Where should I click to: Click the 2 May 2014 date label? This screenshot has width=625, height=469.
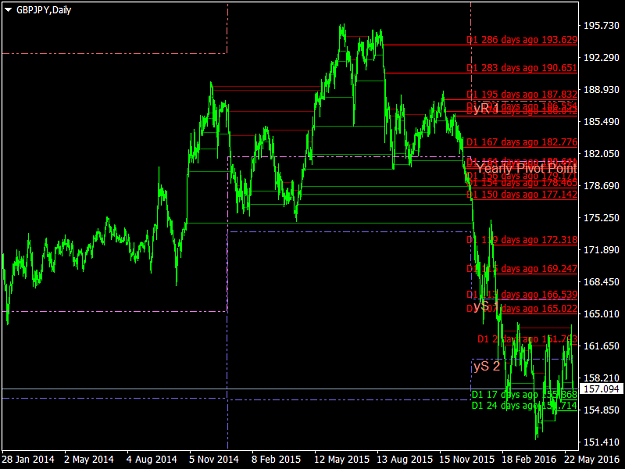point(89,459)
